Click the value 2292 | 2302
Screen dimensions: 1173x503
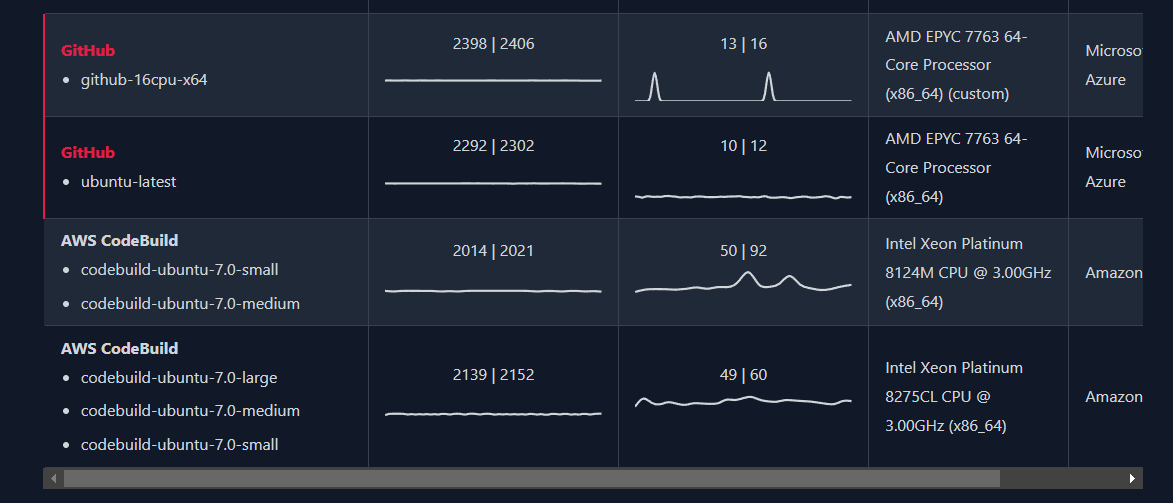pos(494,146)
